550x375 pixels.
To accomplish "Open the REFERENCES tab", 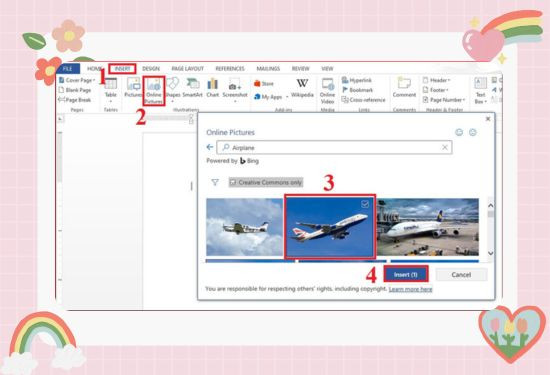I will pos(230,69).
